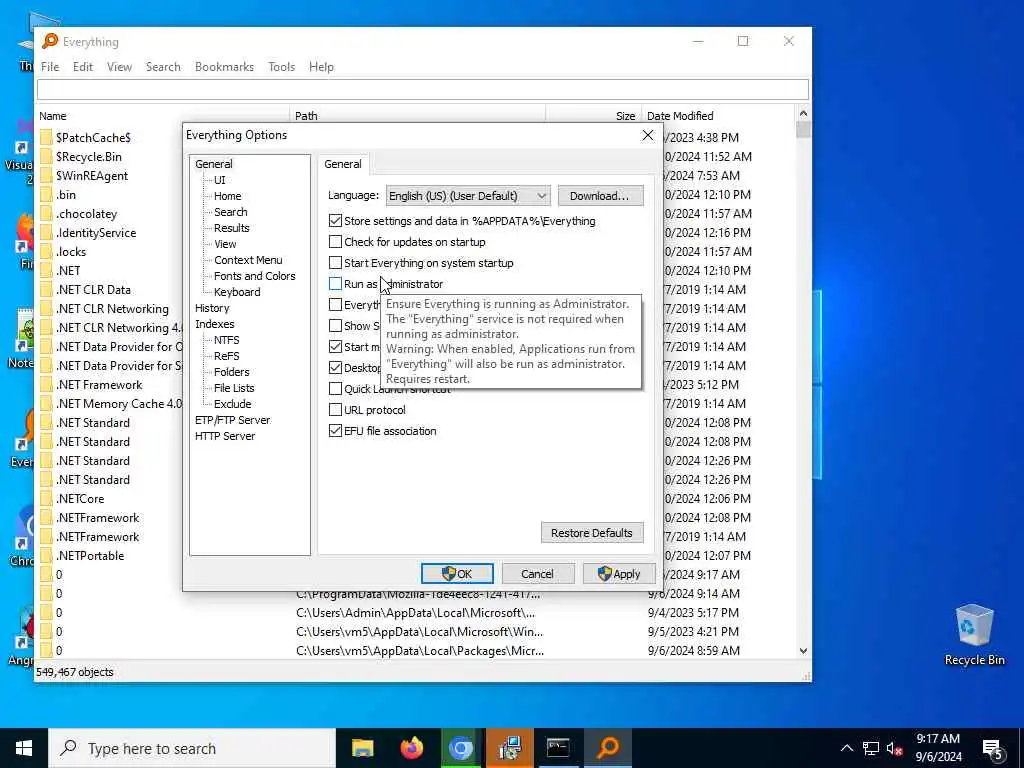Screen dimensions: 1024x768
Task: Uncheck EFU file association
Action: coord(335,430)
